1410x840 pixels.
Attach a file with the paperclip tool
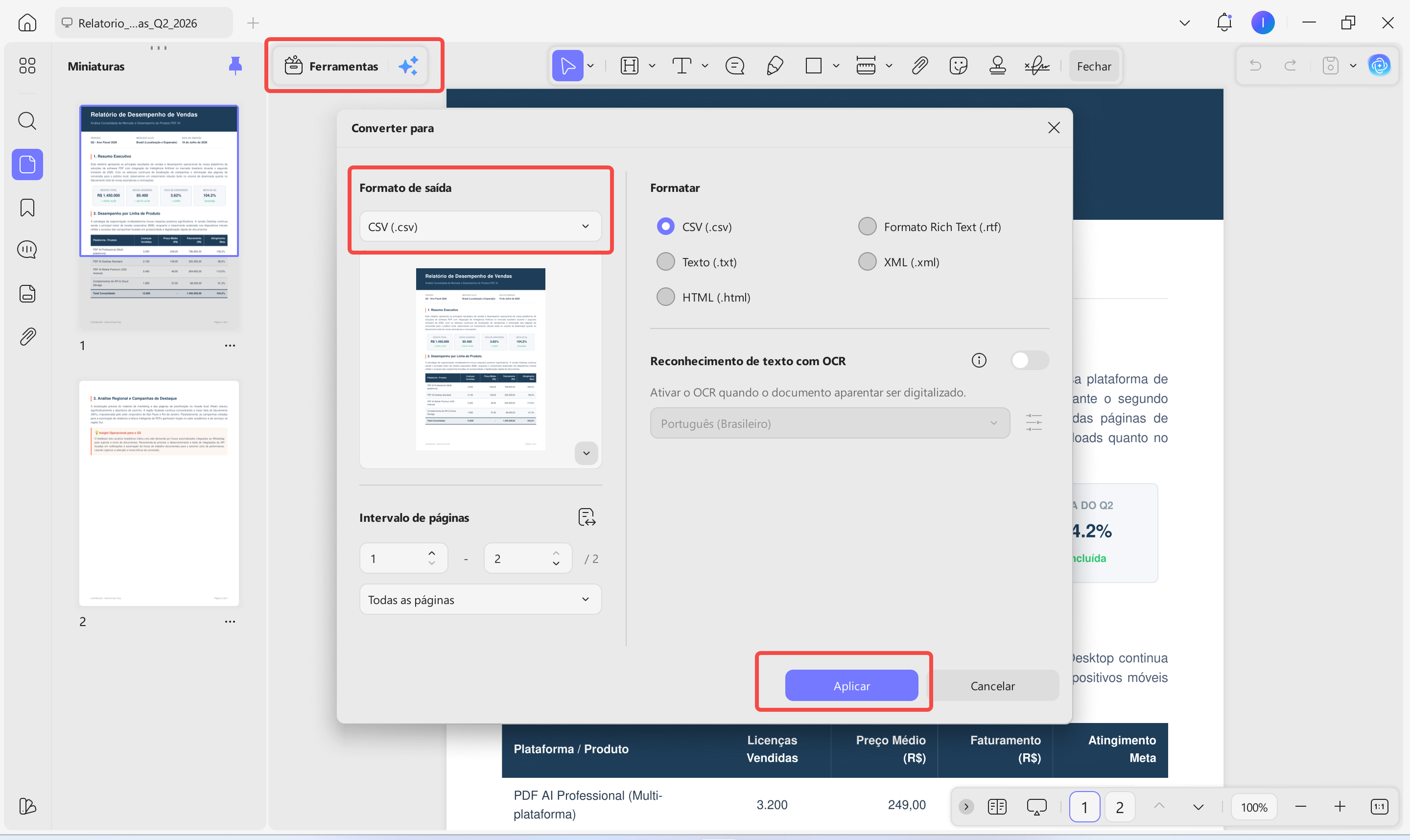tap(919, 66)
